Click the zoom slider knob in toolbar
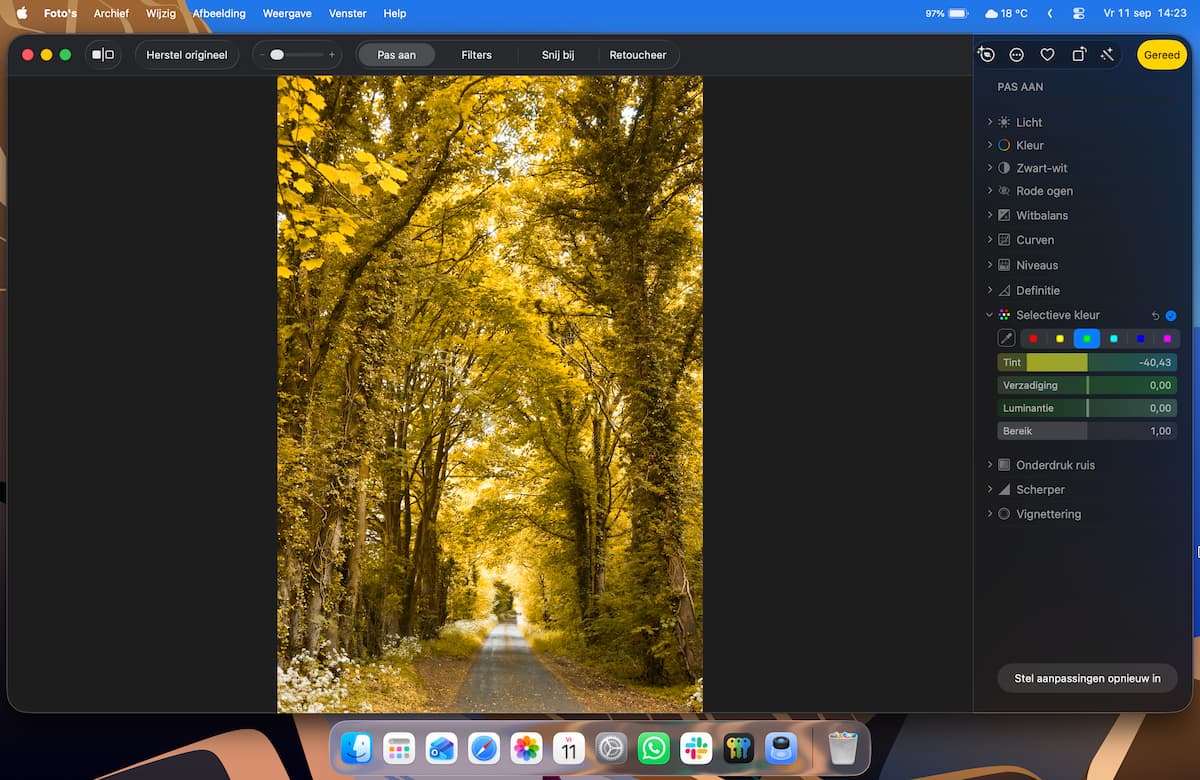1200x780 pixels. [277, 55]
